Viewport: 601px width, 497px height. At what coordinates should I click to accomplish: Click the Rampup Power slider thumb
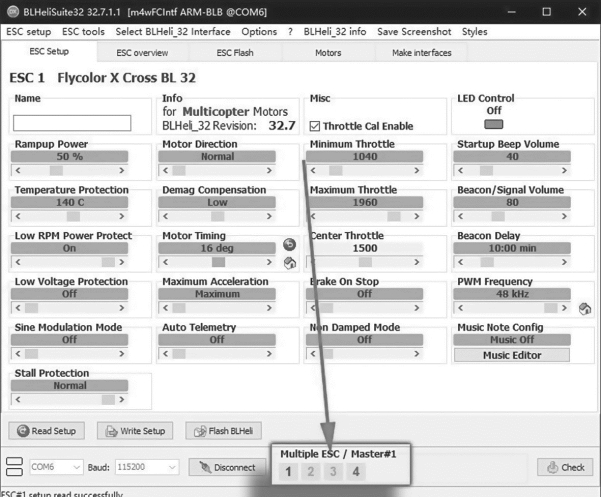click(x=56, y=171)
